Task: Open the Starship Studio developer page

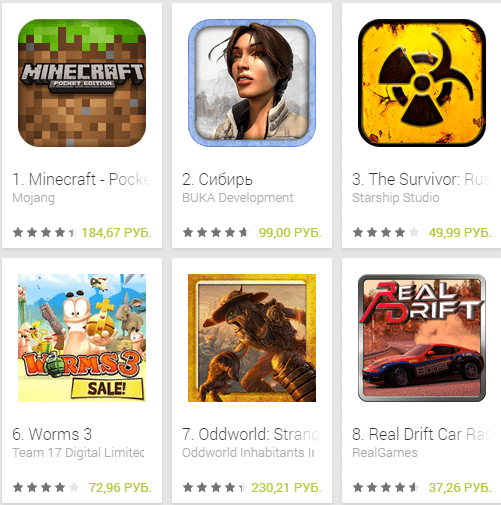Action: click(396, 198)
